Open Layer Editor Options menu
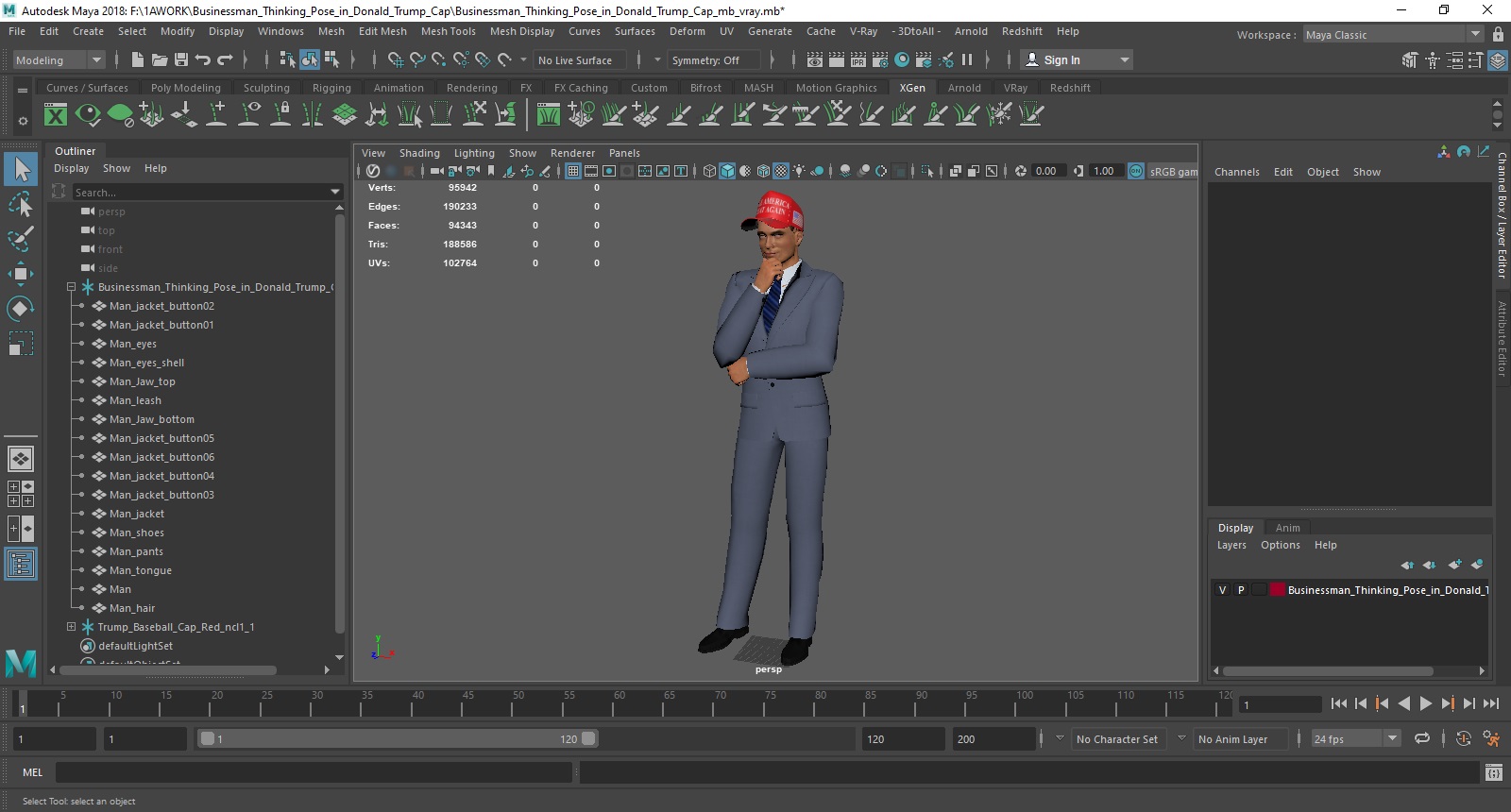Image resolution: width=1511 pixels, height=812 pixels. pyautogui.click(x=1280, y=545)
